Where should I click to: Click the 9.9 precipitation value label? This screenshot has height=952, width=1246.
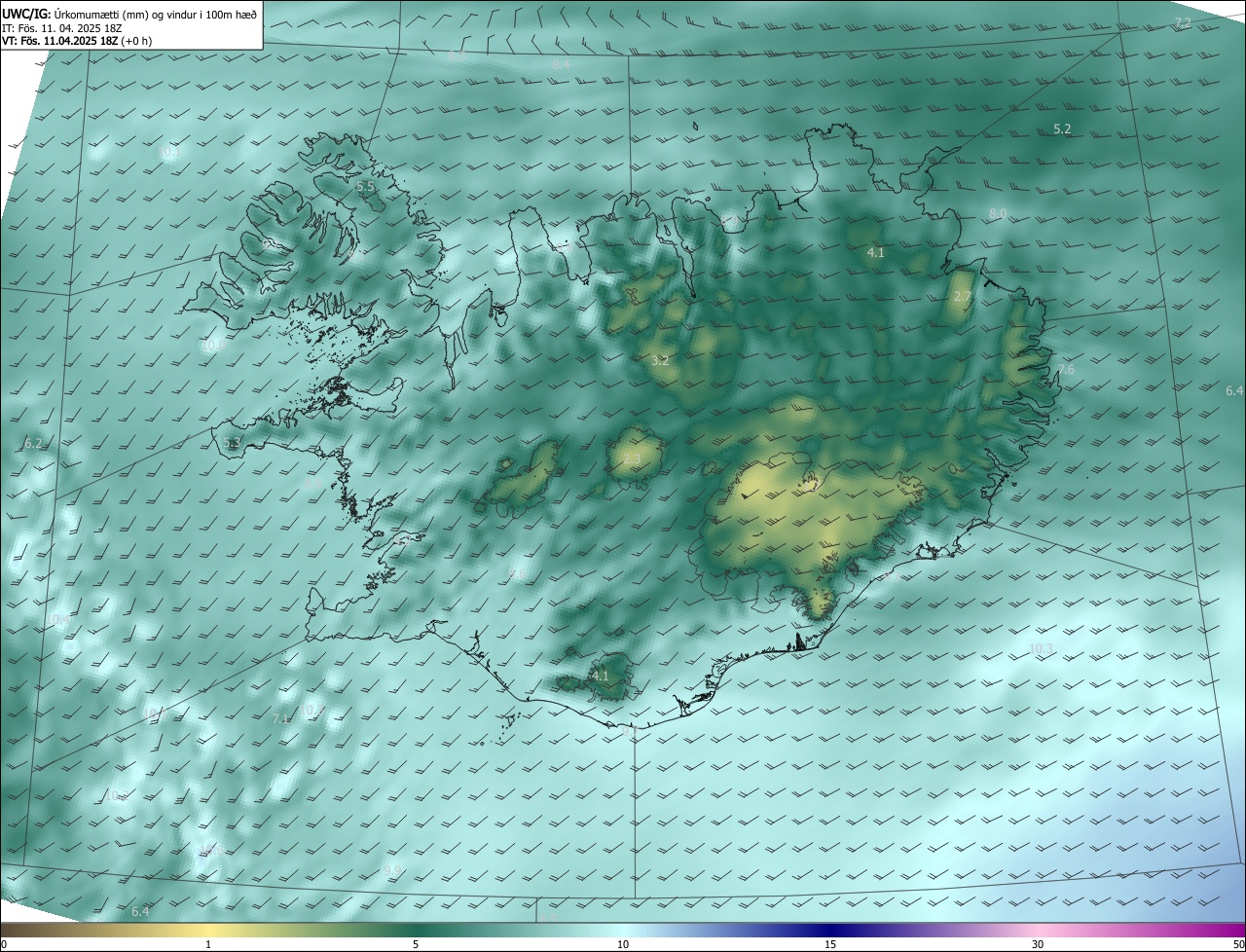392,869
